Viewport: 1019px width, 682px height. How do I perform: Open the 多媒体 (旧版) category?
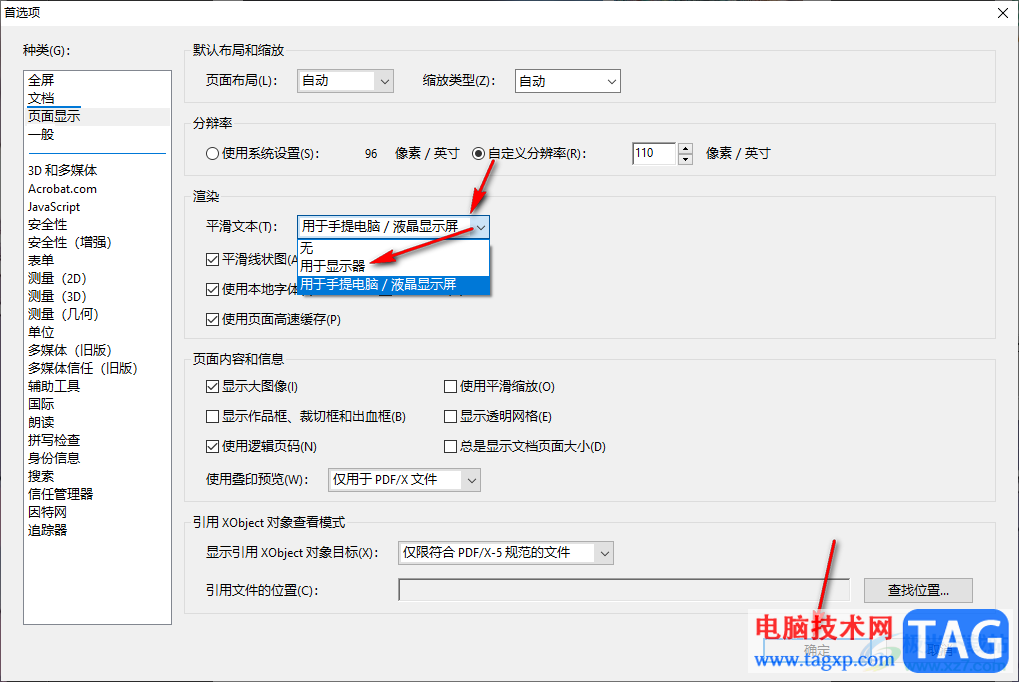point(70,350)
